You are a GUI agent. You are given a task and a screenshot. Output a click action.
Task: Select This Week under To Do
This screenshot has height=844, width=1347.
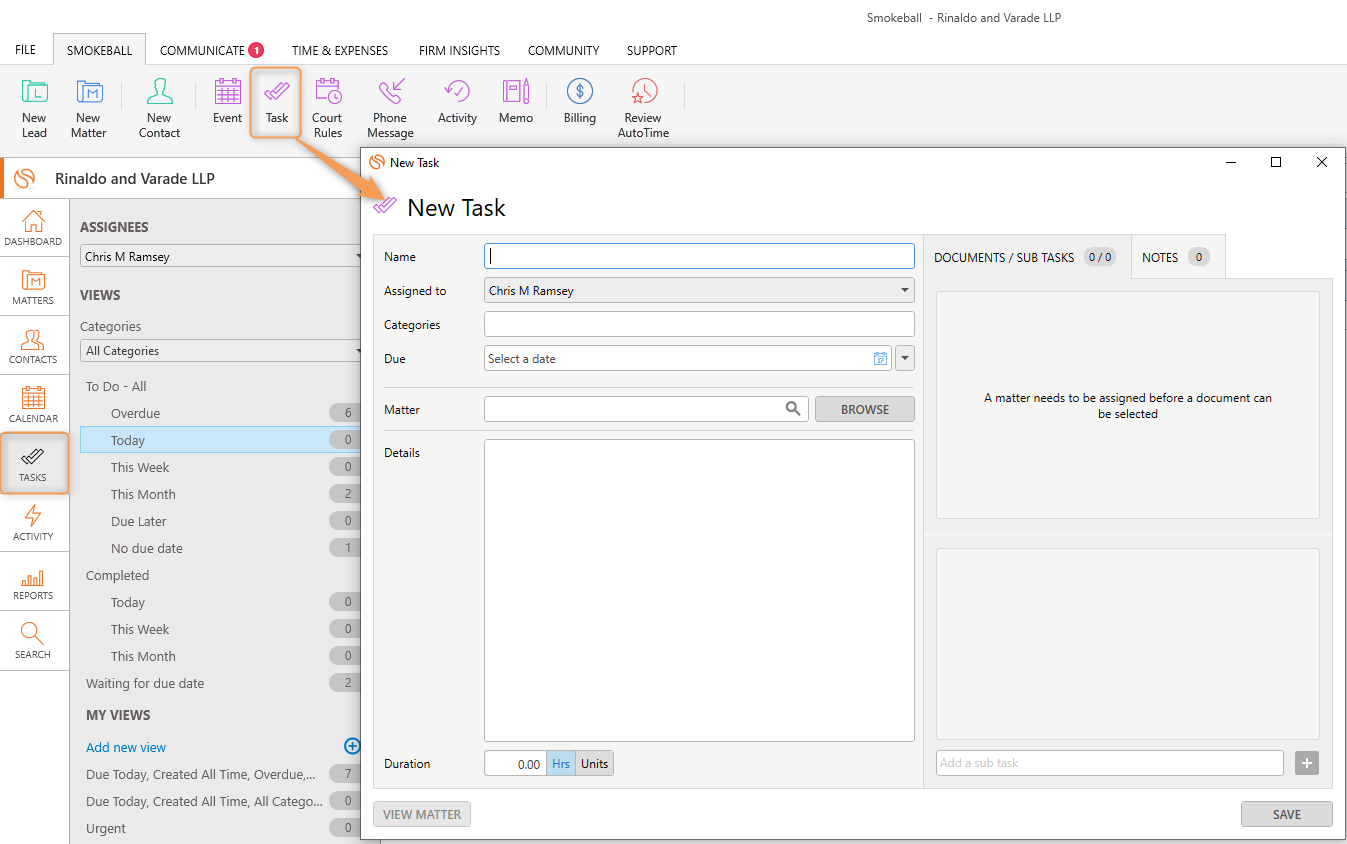221,467
